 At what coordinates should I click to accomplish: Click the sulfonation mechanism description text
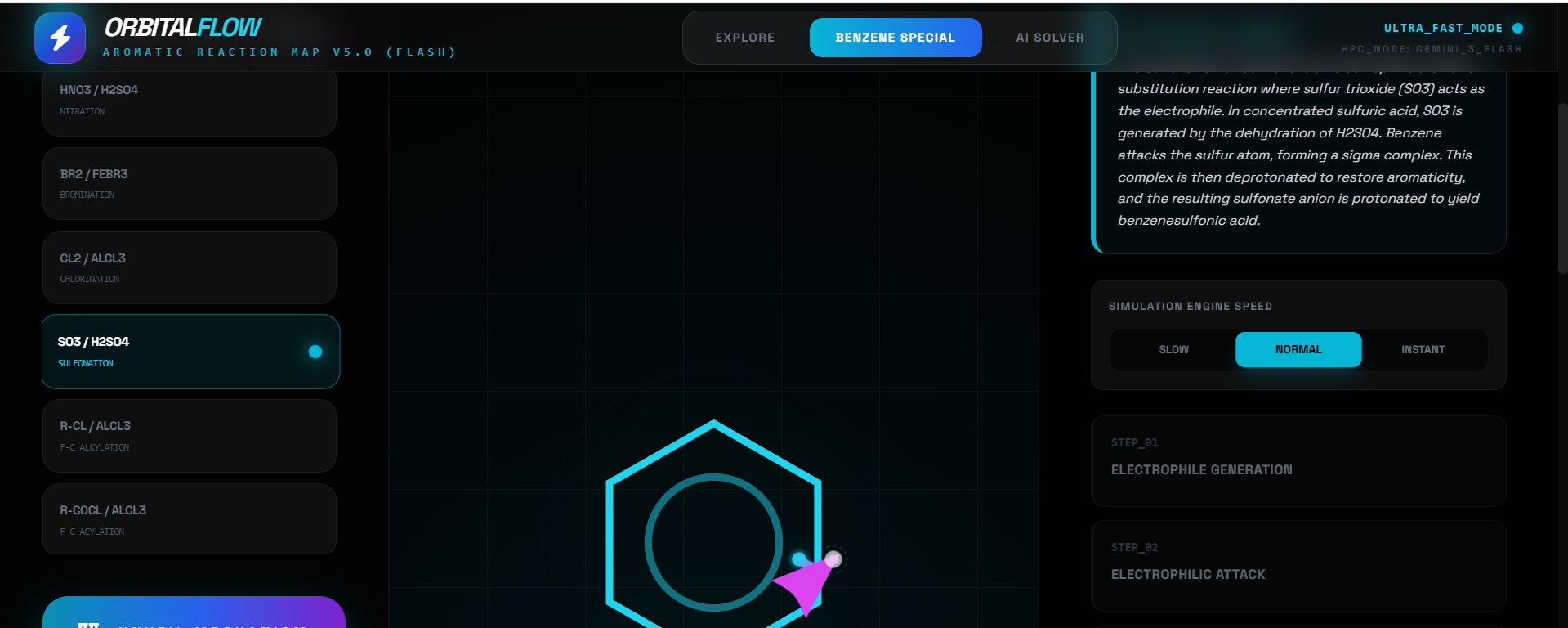tap(1301, 155)
